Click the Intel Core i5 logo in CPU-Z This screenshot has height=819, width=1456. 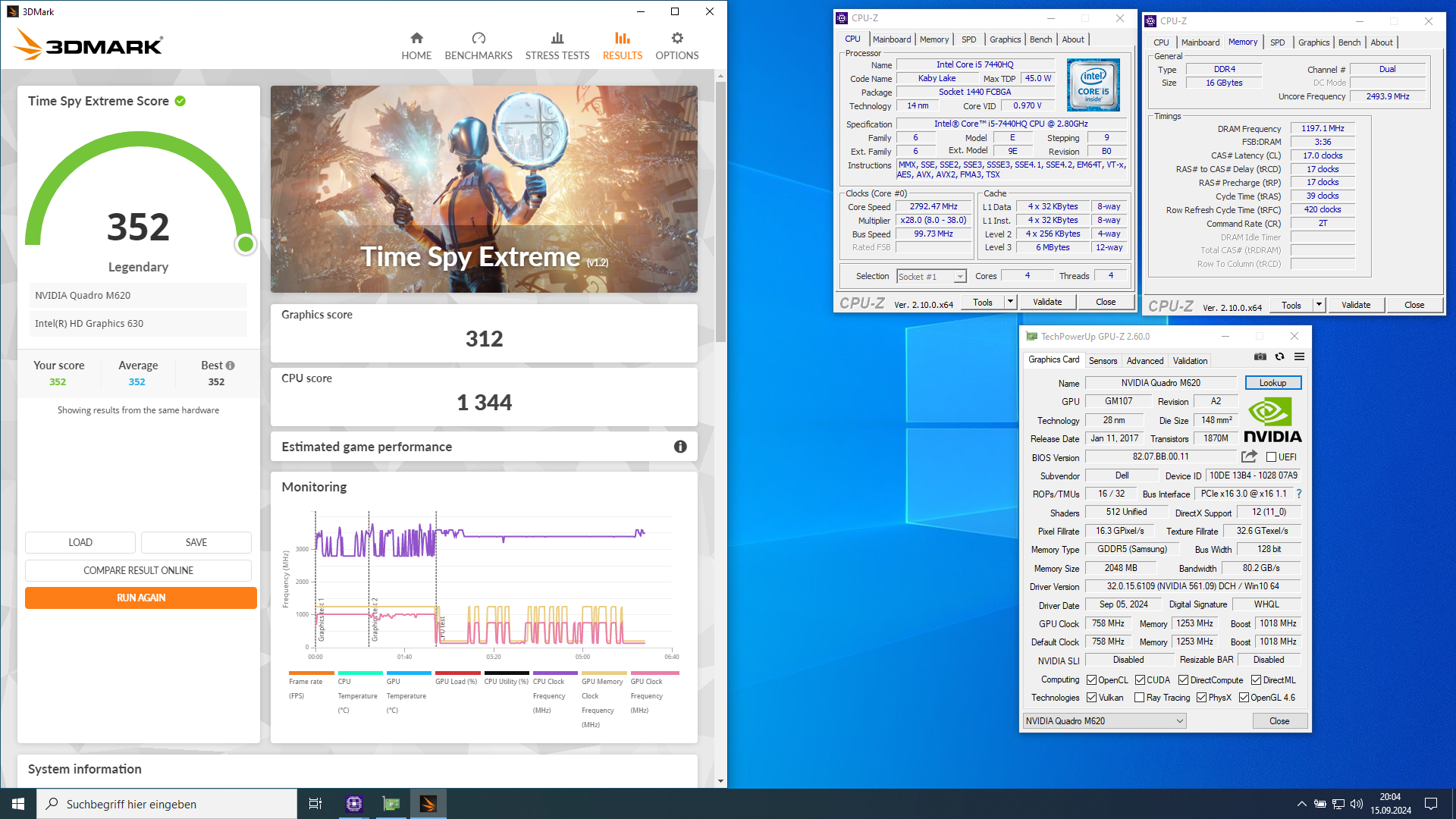(x=1094, y=86)
